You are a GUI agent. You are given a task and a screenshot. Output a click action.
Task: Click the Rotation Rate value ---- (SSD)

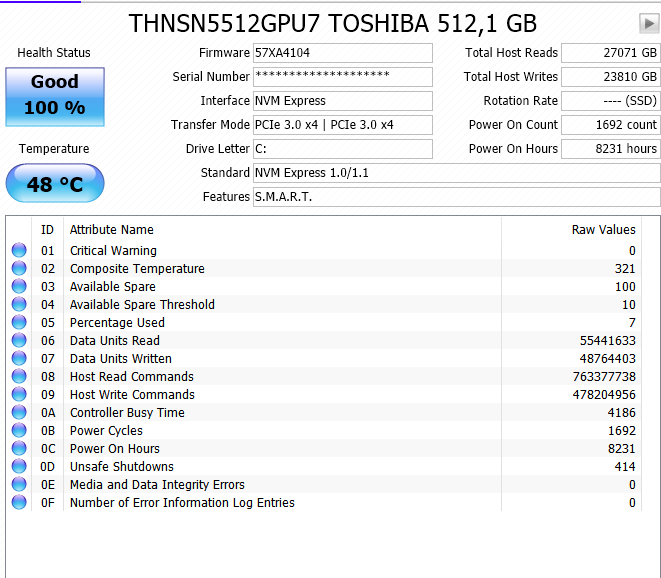tap(610, 101)
